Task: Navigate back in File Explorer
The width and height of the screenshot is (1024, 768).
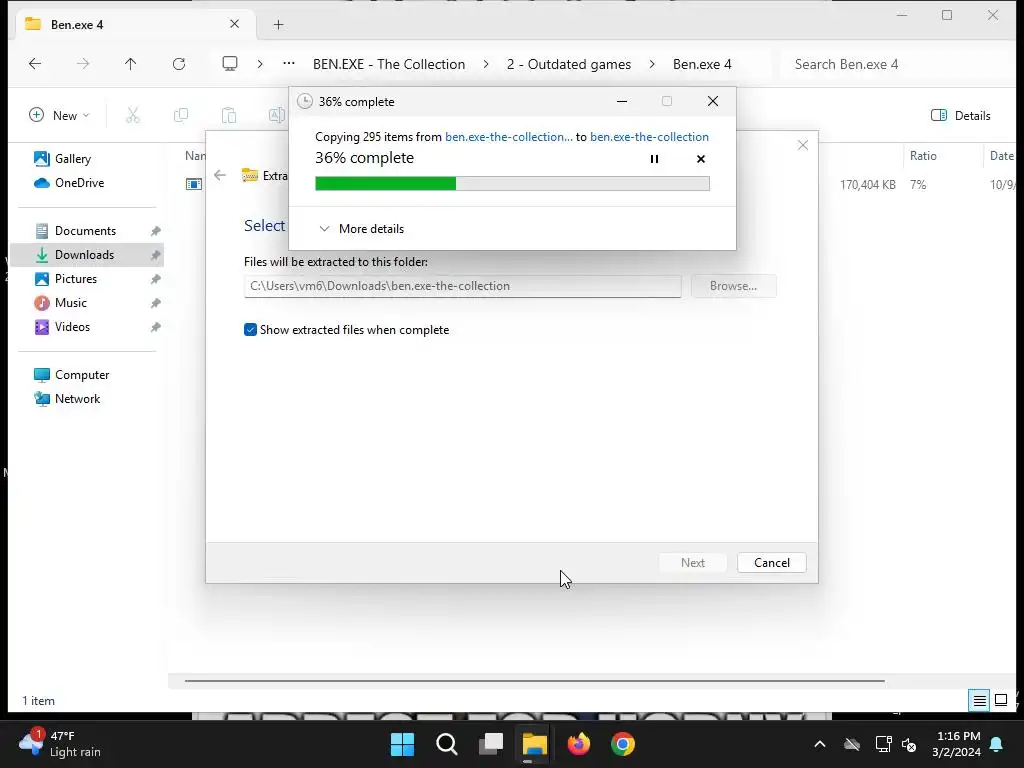Action: [x=35, y=63]
